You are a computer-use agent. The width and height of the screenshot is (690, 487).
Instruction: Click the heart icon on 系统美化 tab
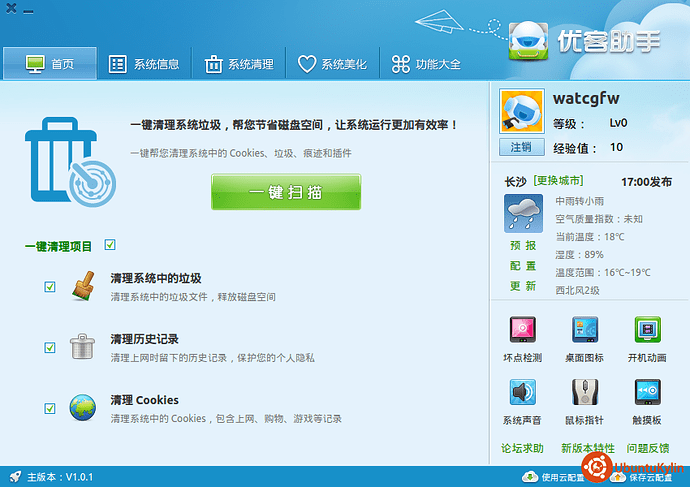pyautogui.click(x=307, y=64)
